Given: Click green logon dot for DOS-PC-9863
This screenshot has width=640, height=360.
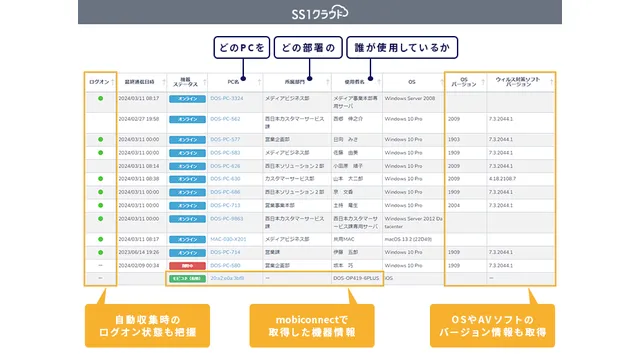Looking at the screenshot, I should coord(100,219).
